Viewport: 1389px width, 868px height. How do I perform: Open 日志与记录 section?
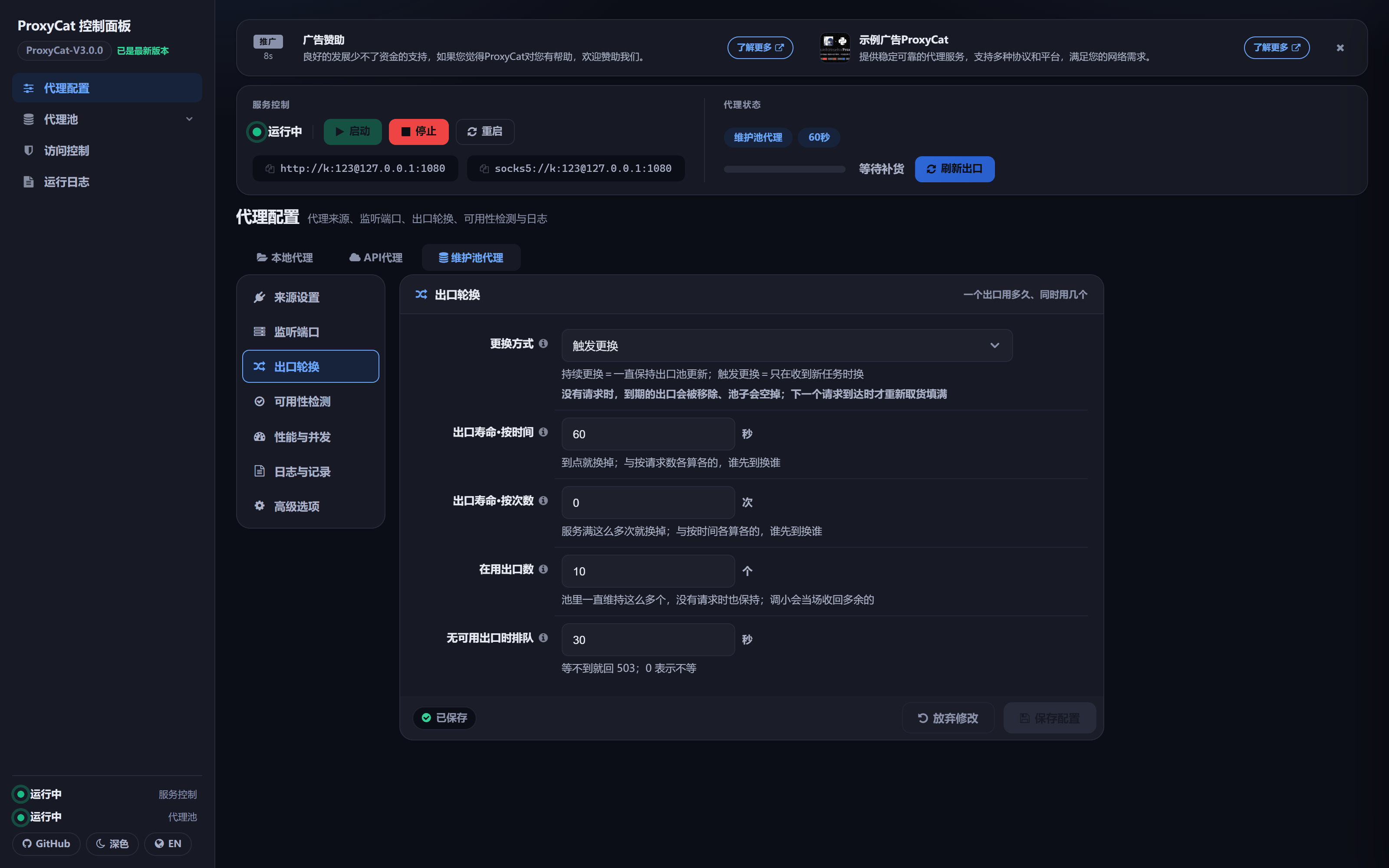(310, 471)
